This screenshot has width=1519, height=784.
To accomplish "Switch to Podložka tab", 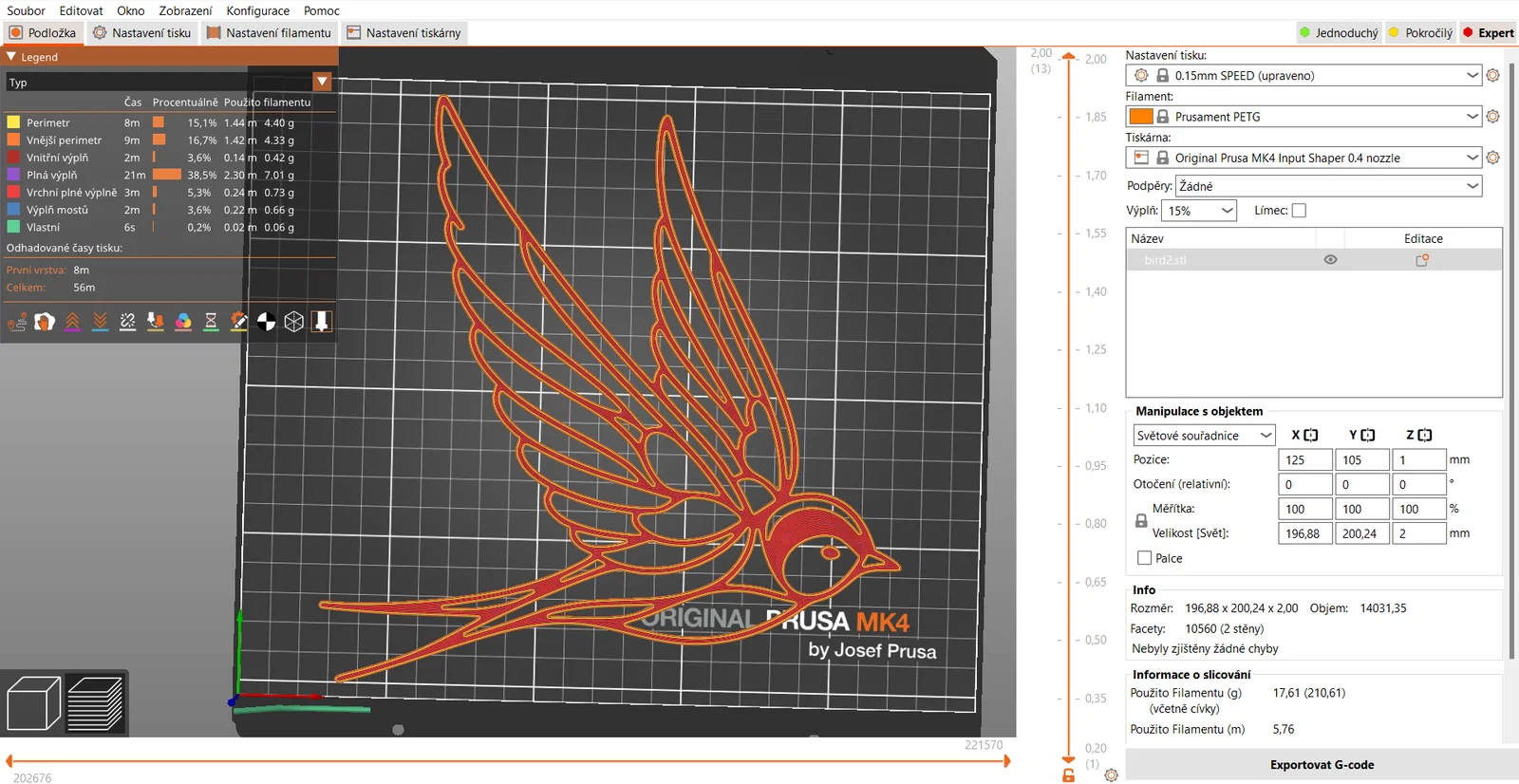I will [43, 33].
